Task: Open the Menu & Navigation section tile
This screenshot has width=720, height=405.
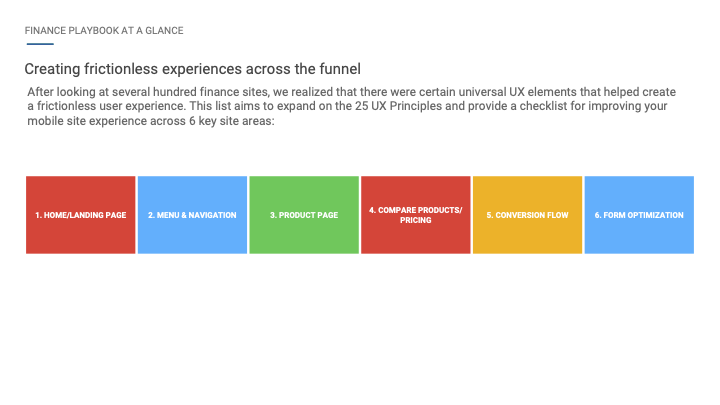Action: pos(192,215)
